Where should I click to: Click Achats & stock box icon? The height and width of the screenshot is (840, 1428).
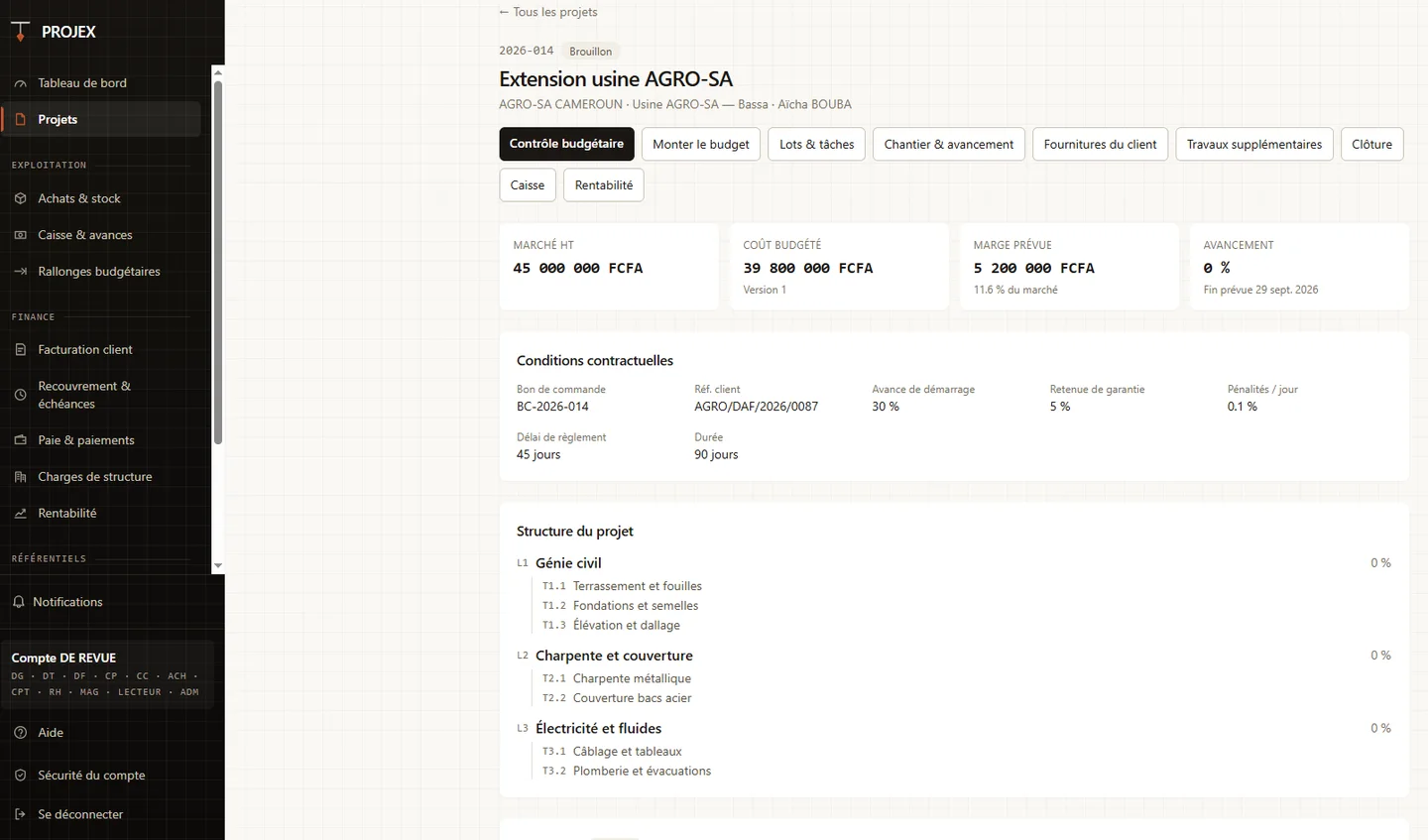coord(20,199)
